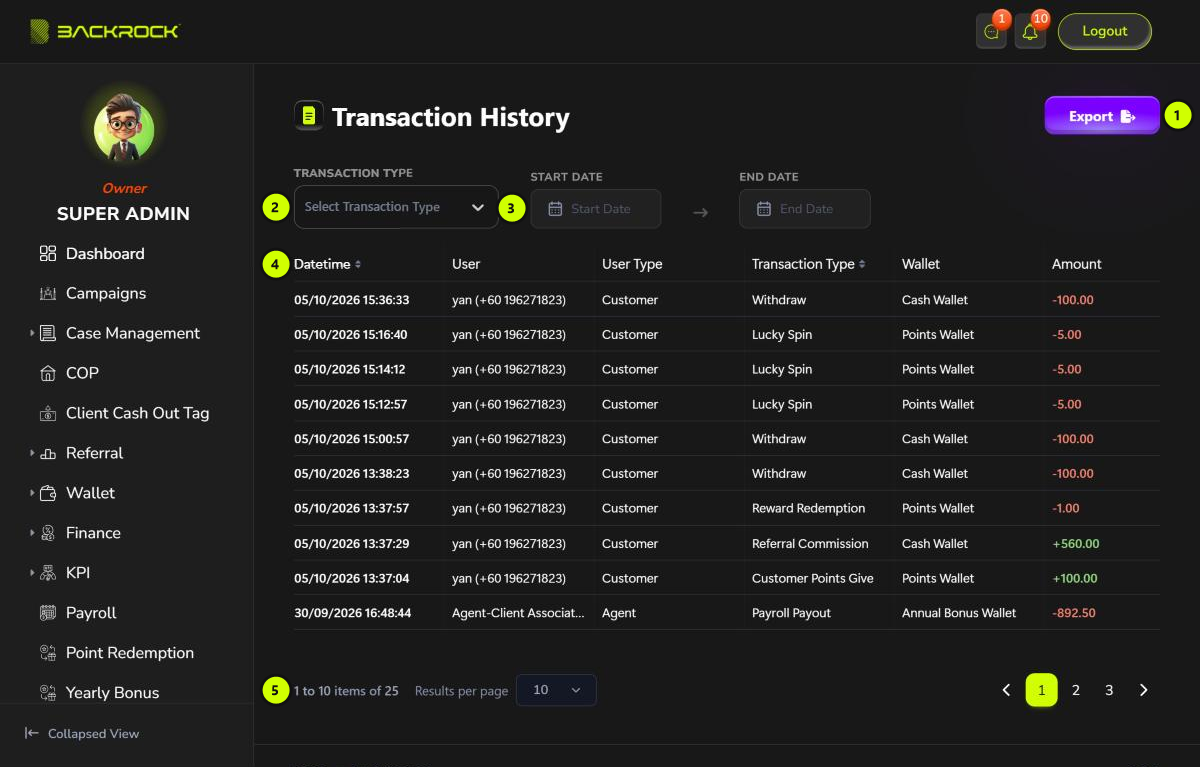The width and height of the screenshot is (1200, 767).
Task: Open Campaigns from the sidebar
Action: (106, 294)
